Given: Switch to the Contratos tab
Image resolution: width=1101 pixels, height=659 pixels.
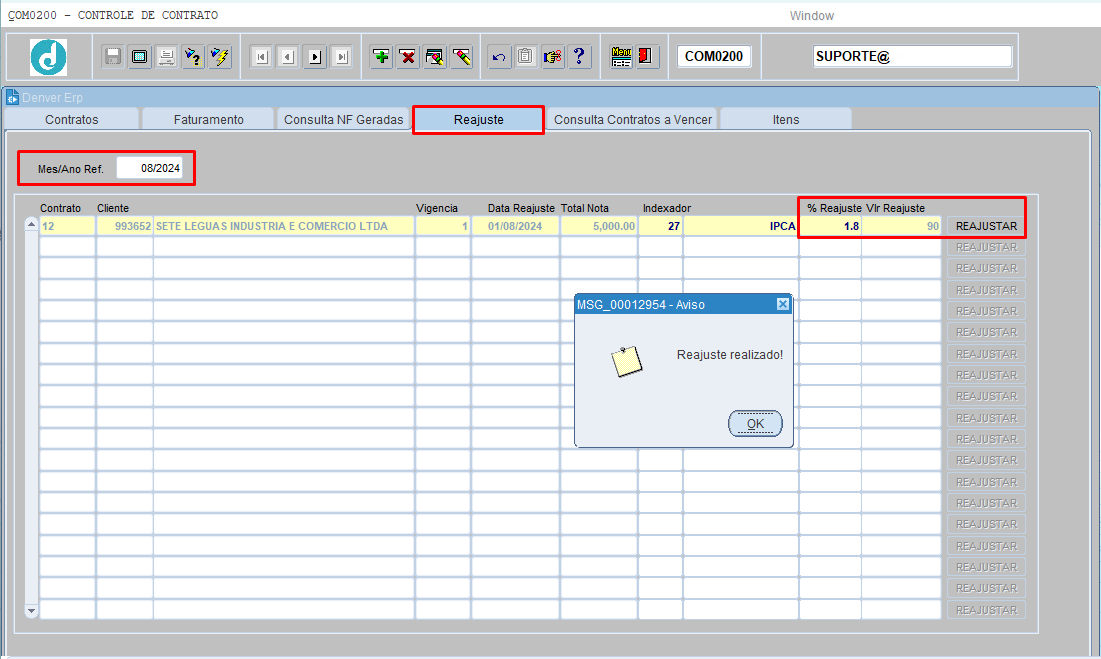Looking at the screenshot, I should point(72,119).
